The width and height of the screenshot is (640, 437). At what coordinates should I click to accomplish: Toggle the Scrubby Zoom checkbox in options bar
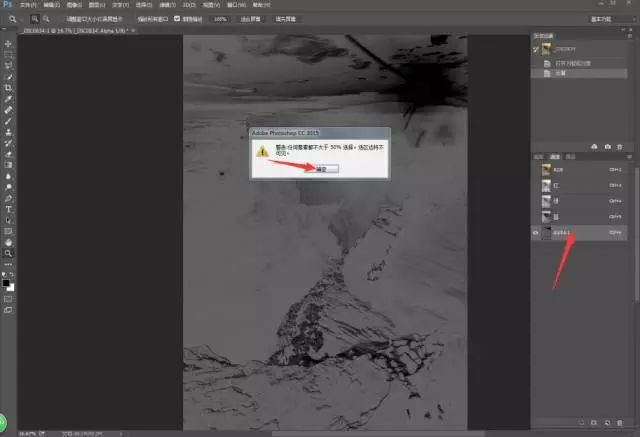[x=177, y=18]
